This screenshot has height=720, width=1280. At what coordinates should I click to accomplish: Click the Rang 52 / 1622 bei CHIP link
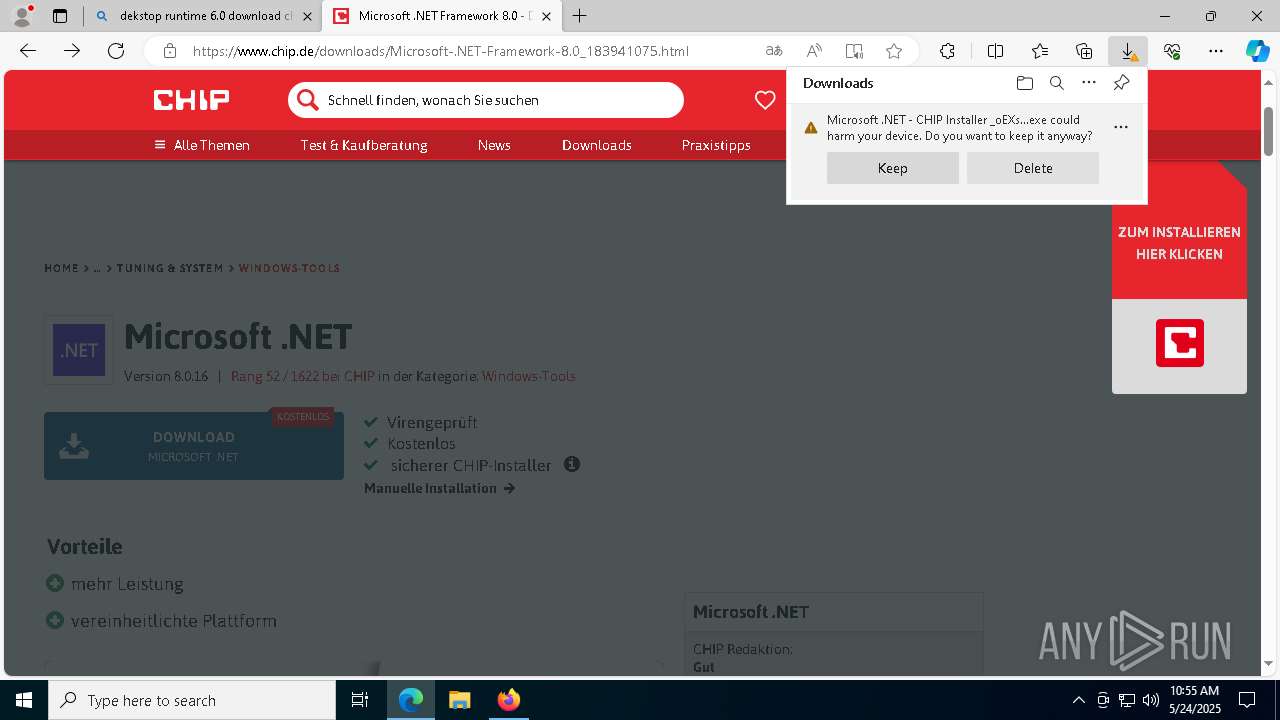(x=302, y=376)
